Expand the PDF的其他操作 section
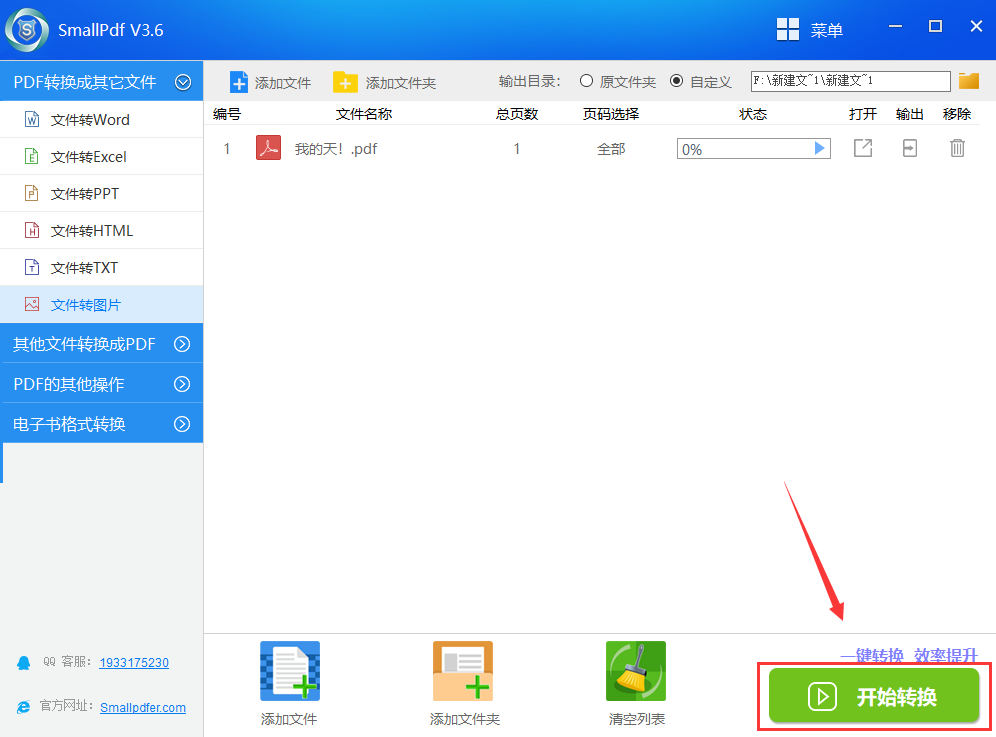996x737 pixels. pyautogui.click(x=182, y=384)
